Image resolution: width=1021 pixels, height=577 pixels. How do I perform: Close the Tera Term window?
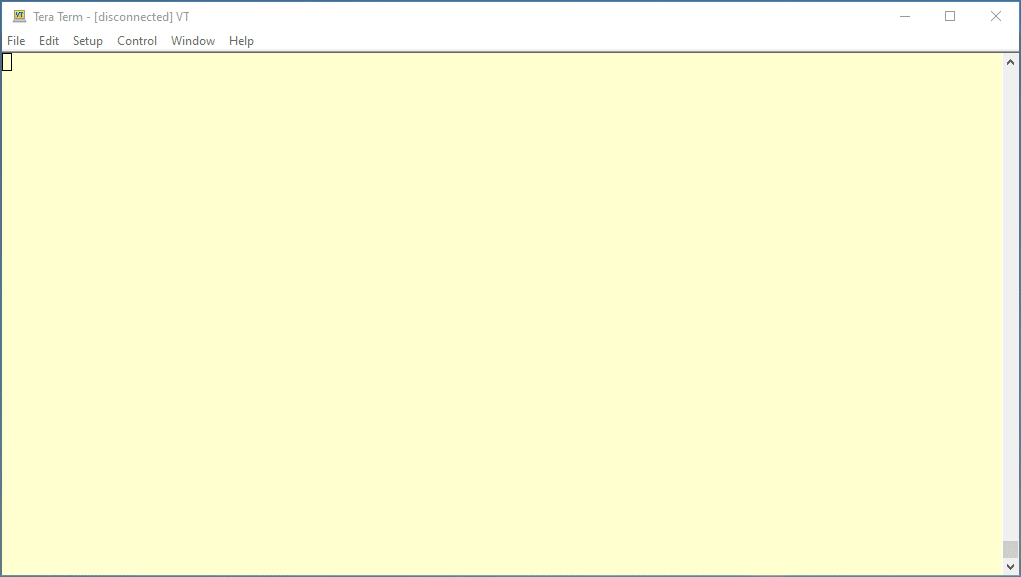pyautogui.click(x=996, y=16)
